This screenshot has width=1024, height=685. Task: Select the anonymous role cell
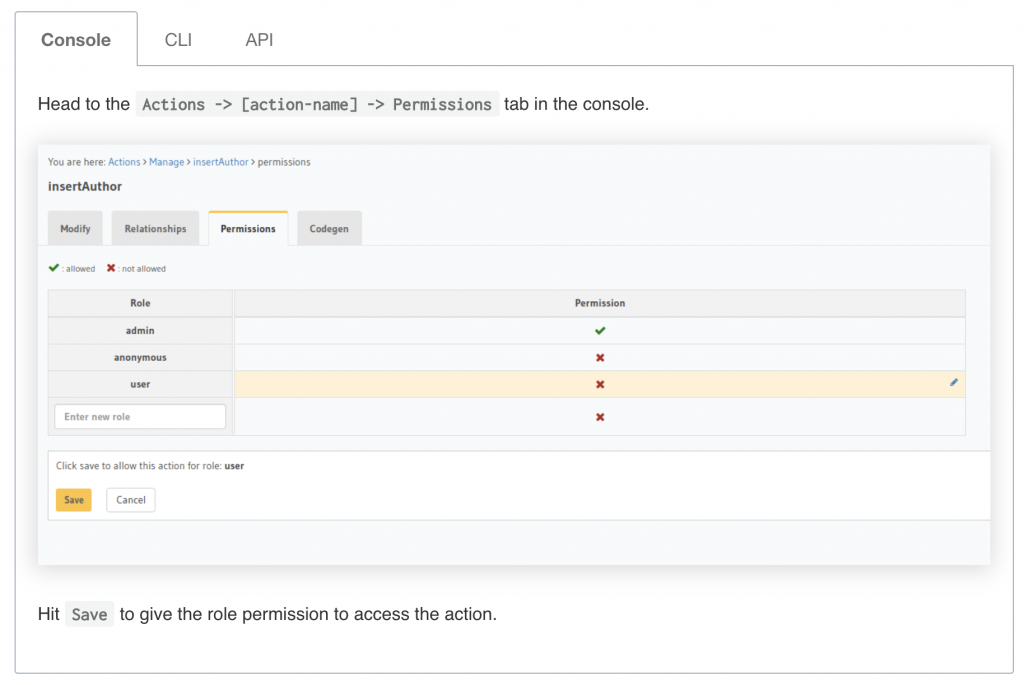tap(140, 358)
